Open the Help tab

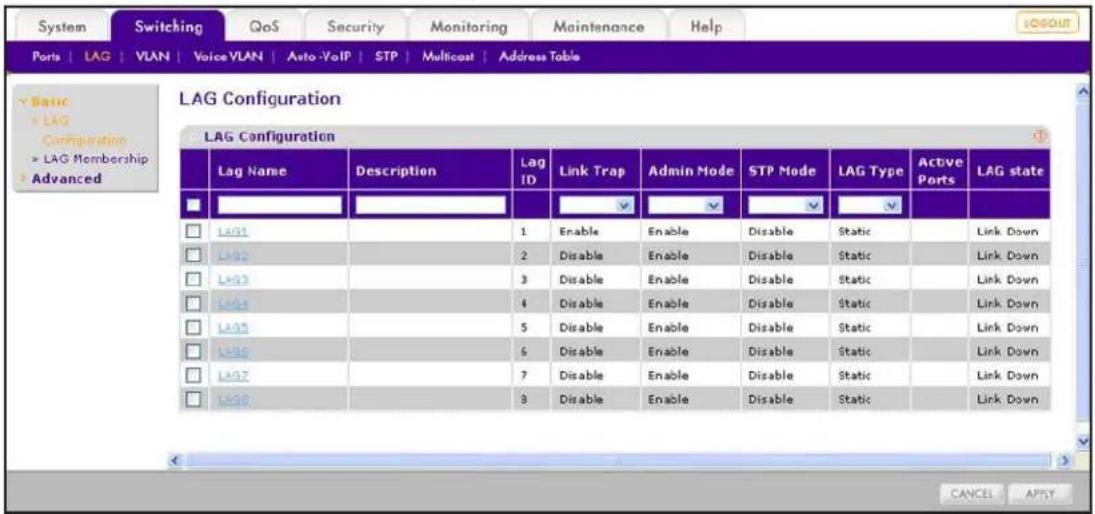tap(705, 27)
